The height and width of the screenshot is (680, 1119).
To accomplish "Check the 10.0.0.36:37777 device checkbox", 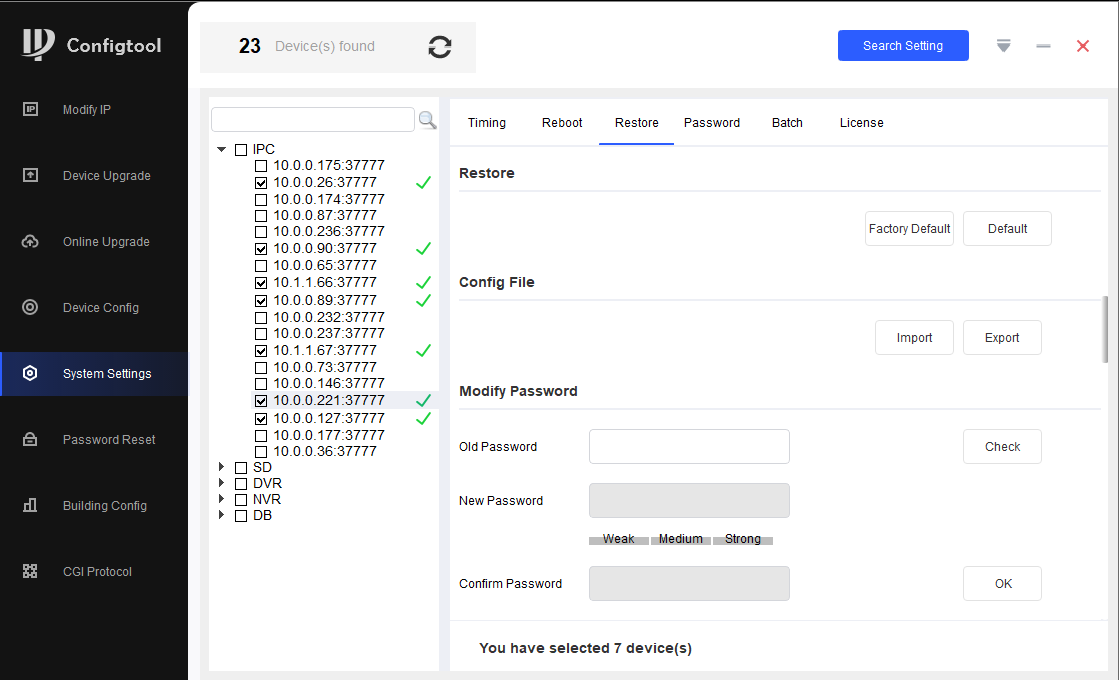I will [261, 452].
